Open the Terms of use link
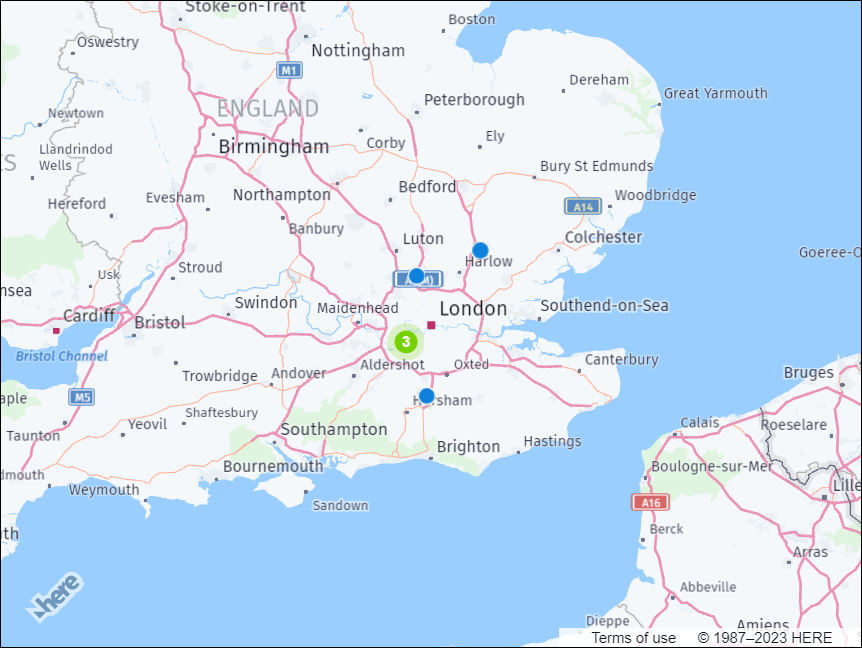This screenshot has height=648, width=862. click(632, 637)
